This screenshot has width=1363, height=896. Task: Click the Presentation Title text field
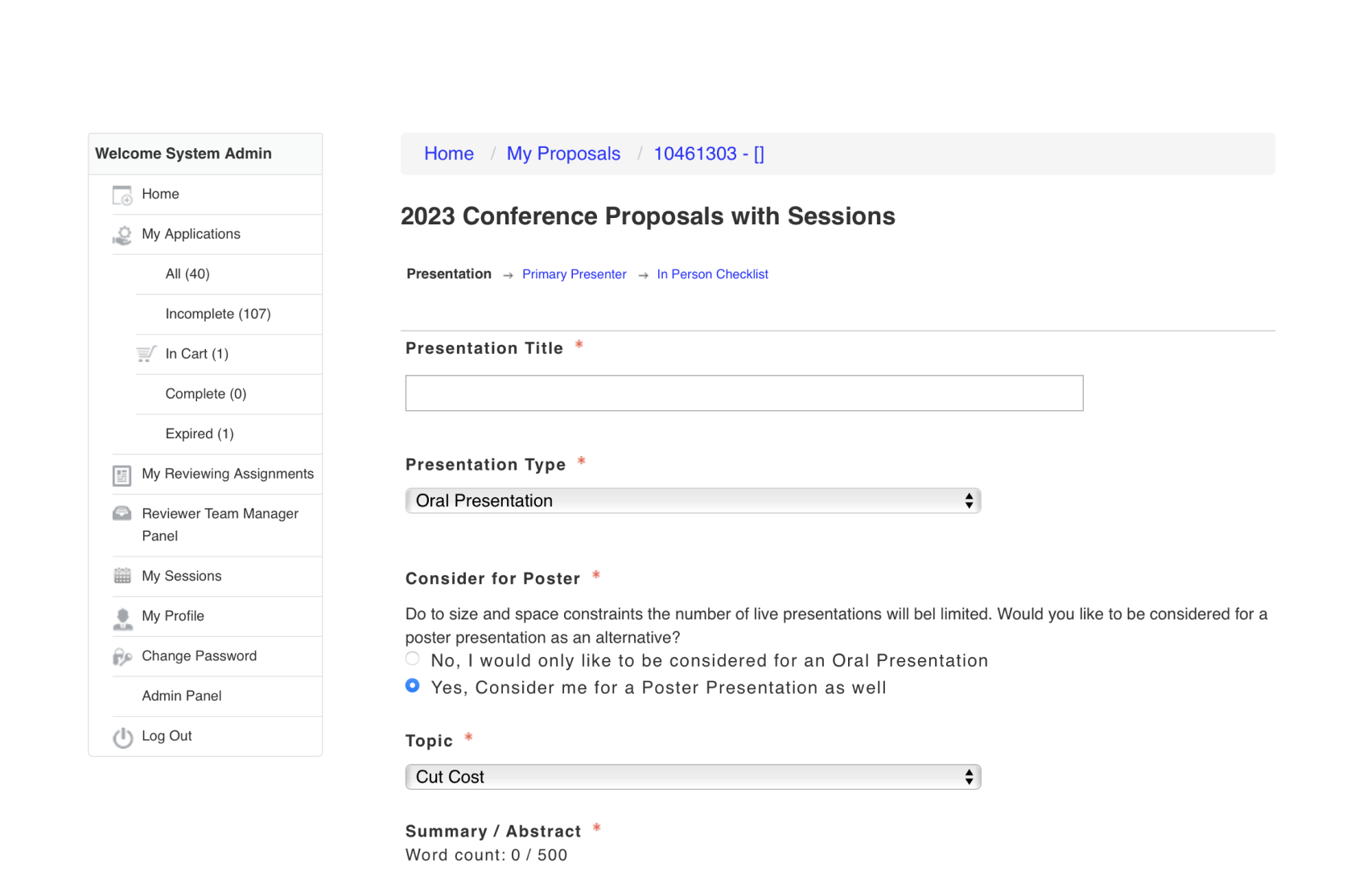[x=743, y=393]
